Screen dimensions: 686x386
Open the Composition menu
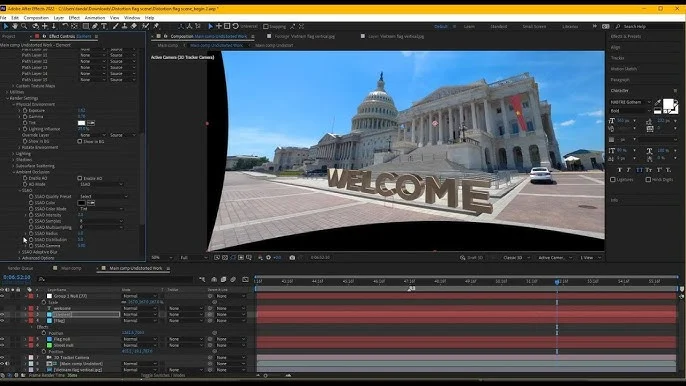pos(36,18)
